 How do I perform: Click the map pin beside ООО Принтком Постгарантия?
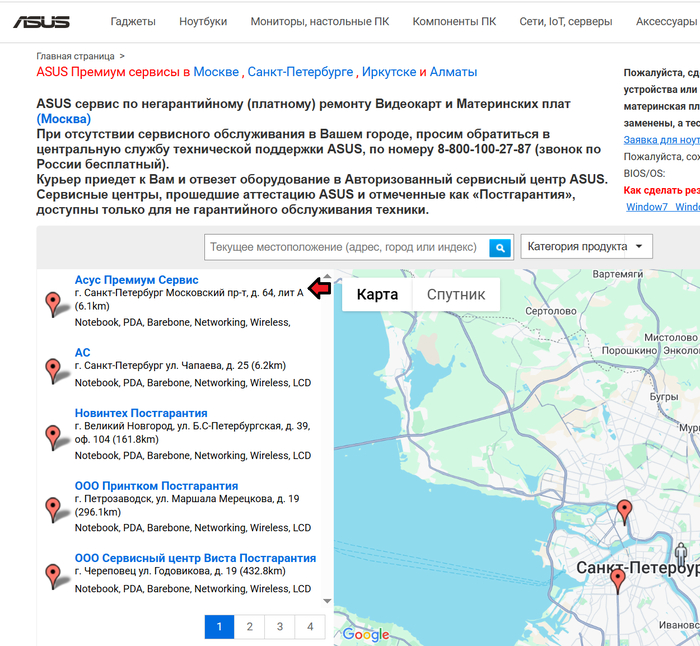[x=54, y=510]
